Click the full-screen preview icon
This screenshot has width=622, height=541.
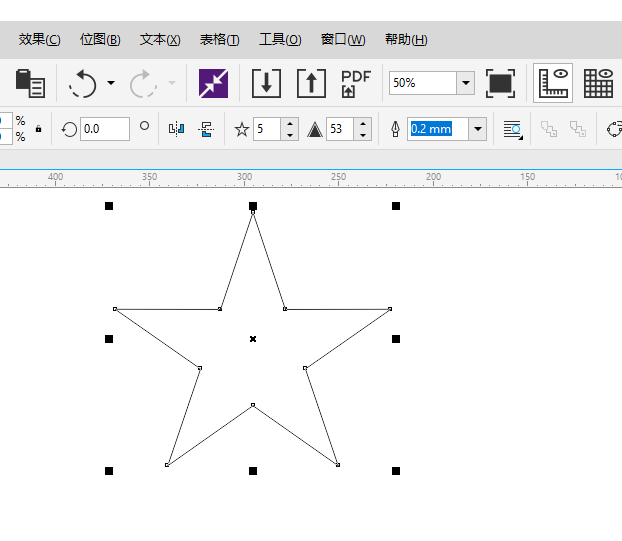pyautogui.click(x=501, y=83)
